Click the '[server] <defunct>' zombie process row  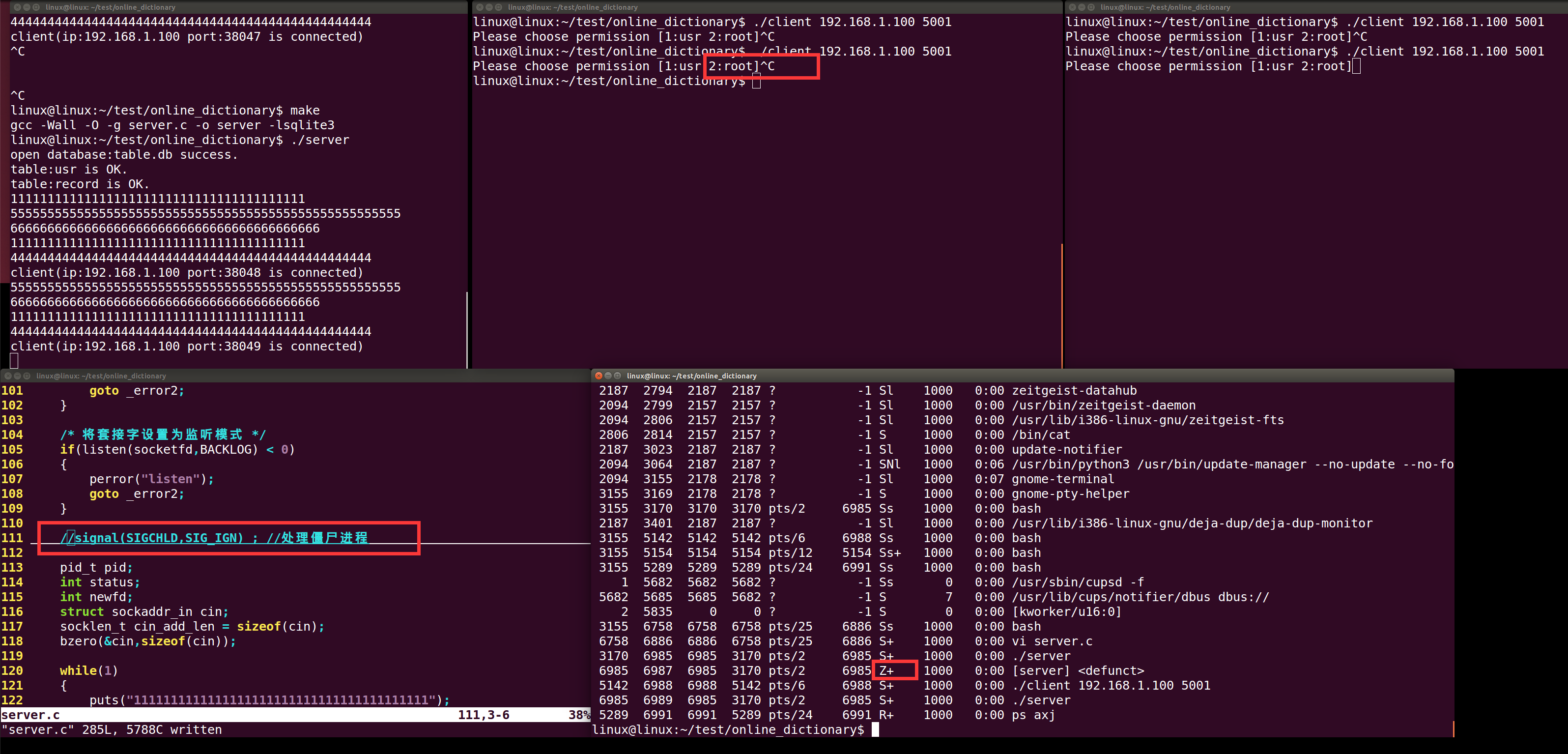click(x=872, y=670)
